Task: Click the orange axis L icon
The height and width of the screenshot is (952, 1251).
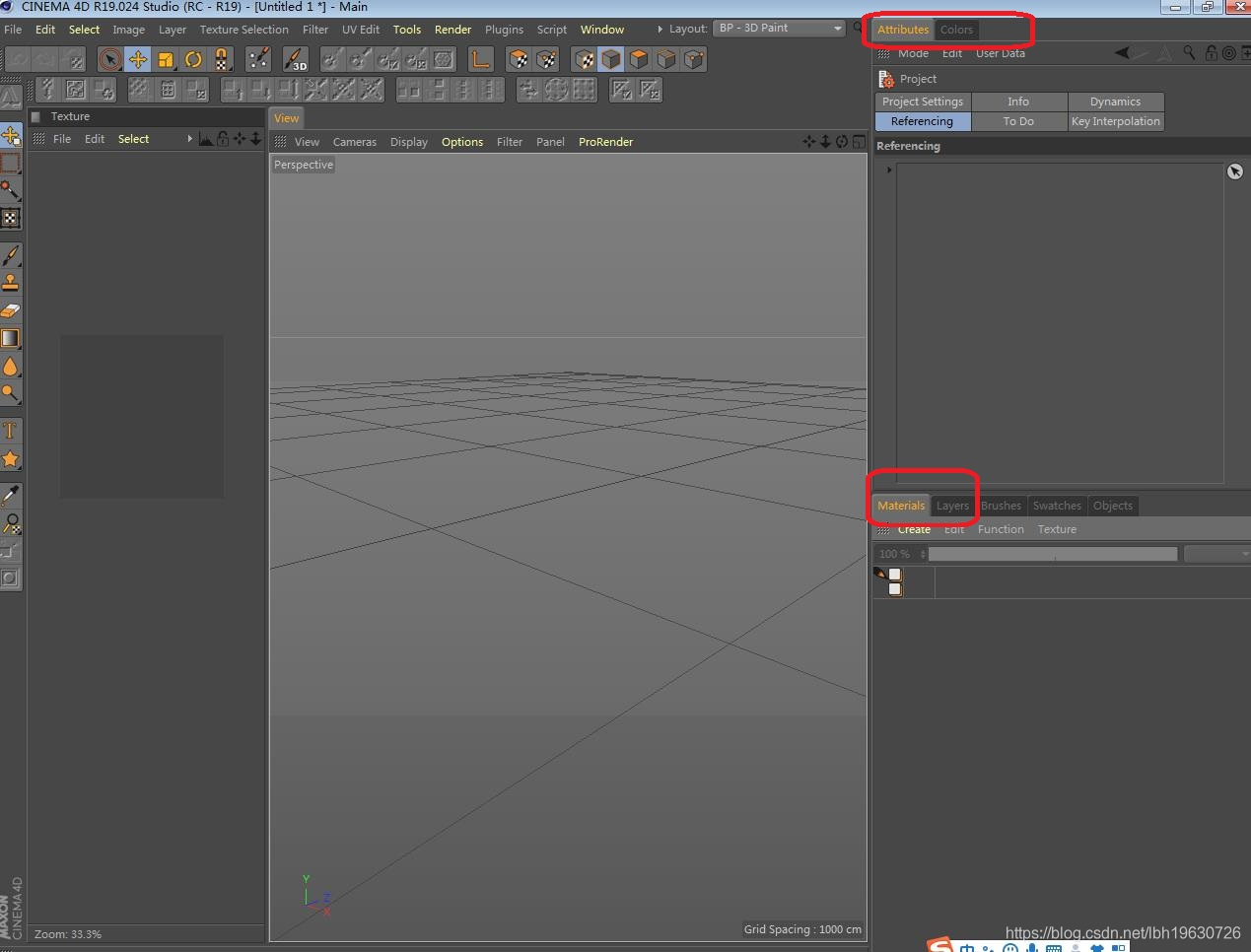Action: pyautogui.click(x=480, y=60)
